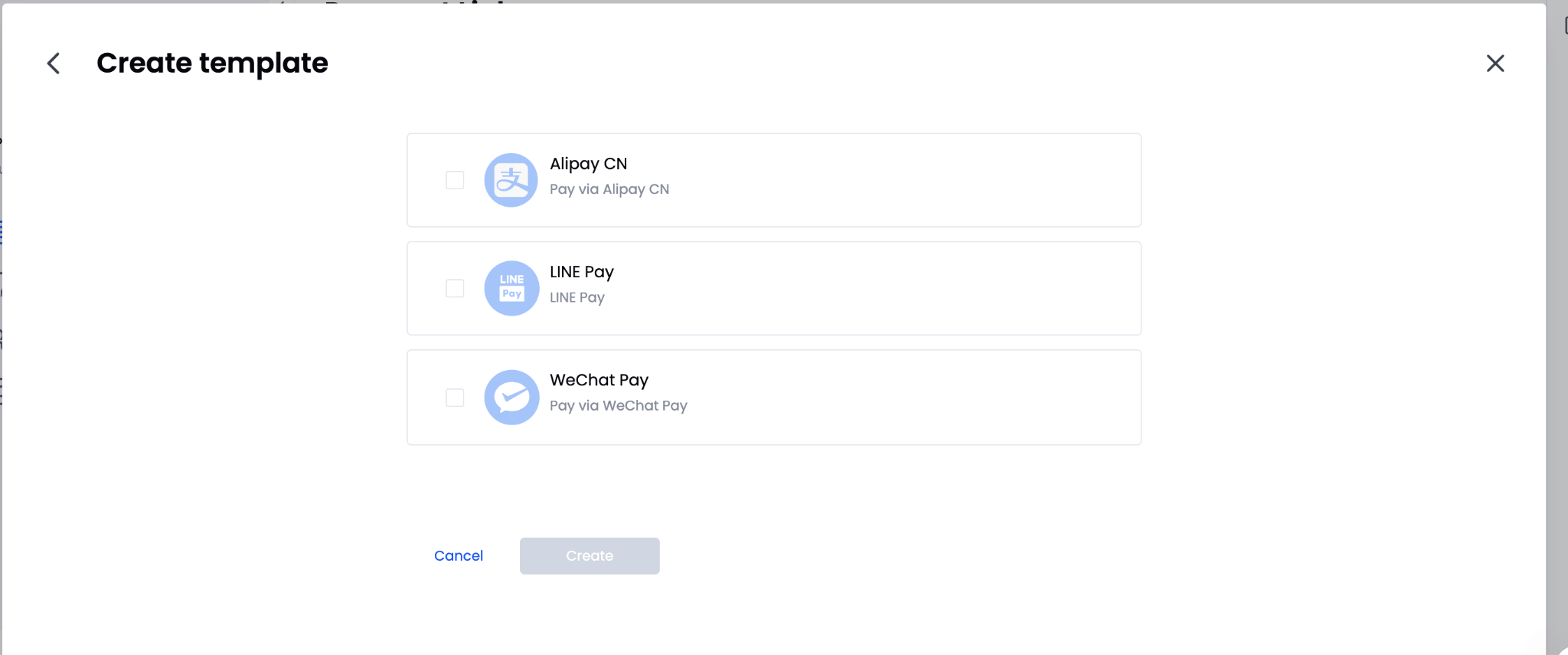Check the WeChat Pay checkbox
Viewport: 1568px width, 655px height.
(x=455, y=398)
